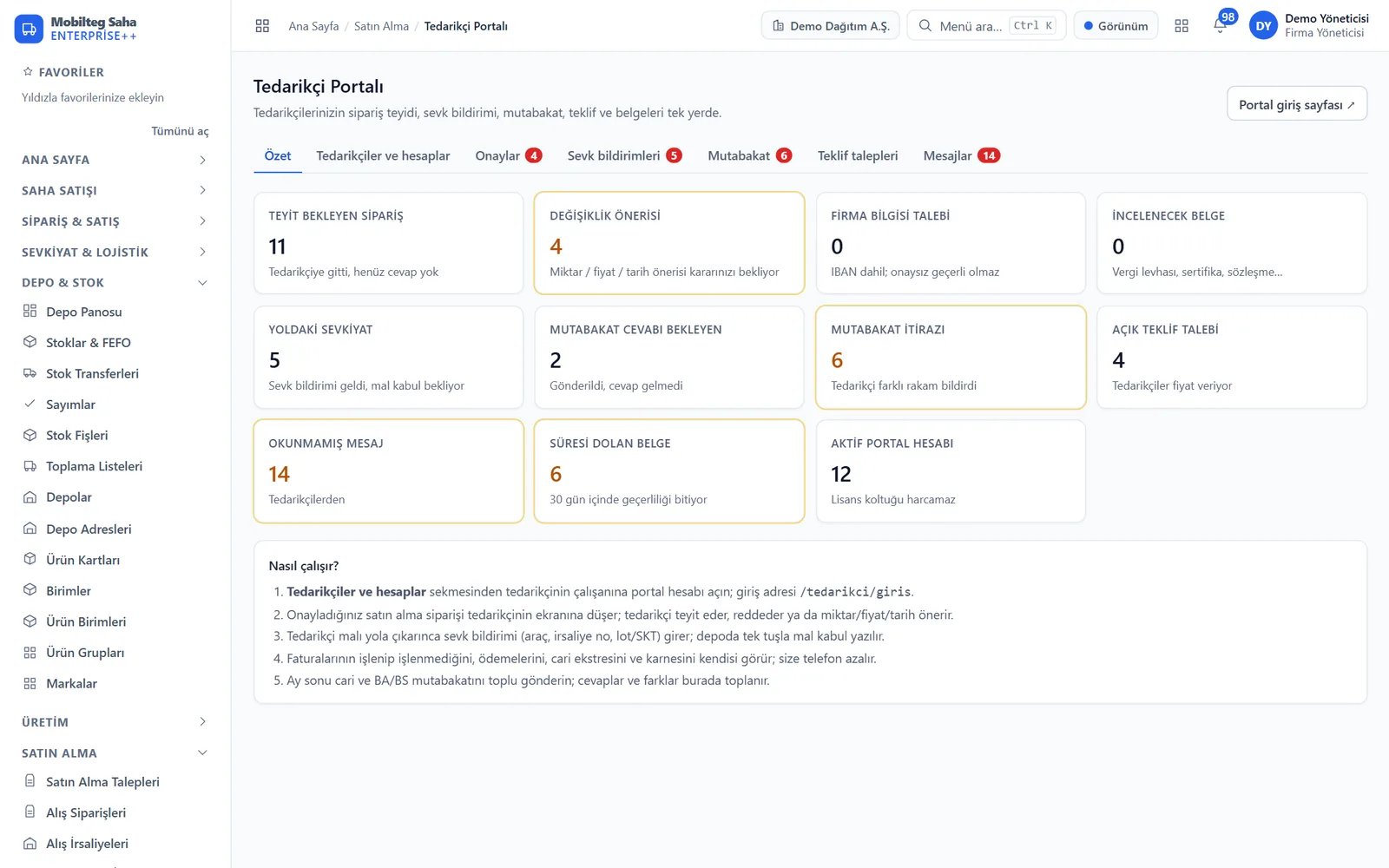Click the favorites star icon
The image size is (1389, 868).
coord(28,72)
